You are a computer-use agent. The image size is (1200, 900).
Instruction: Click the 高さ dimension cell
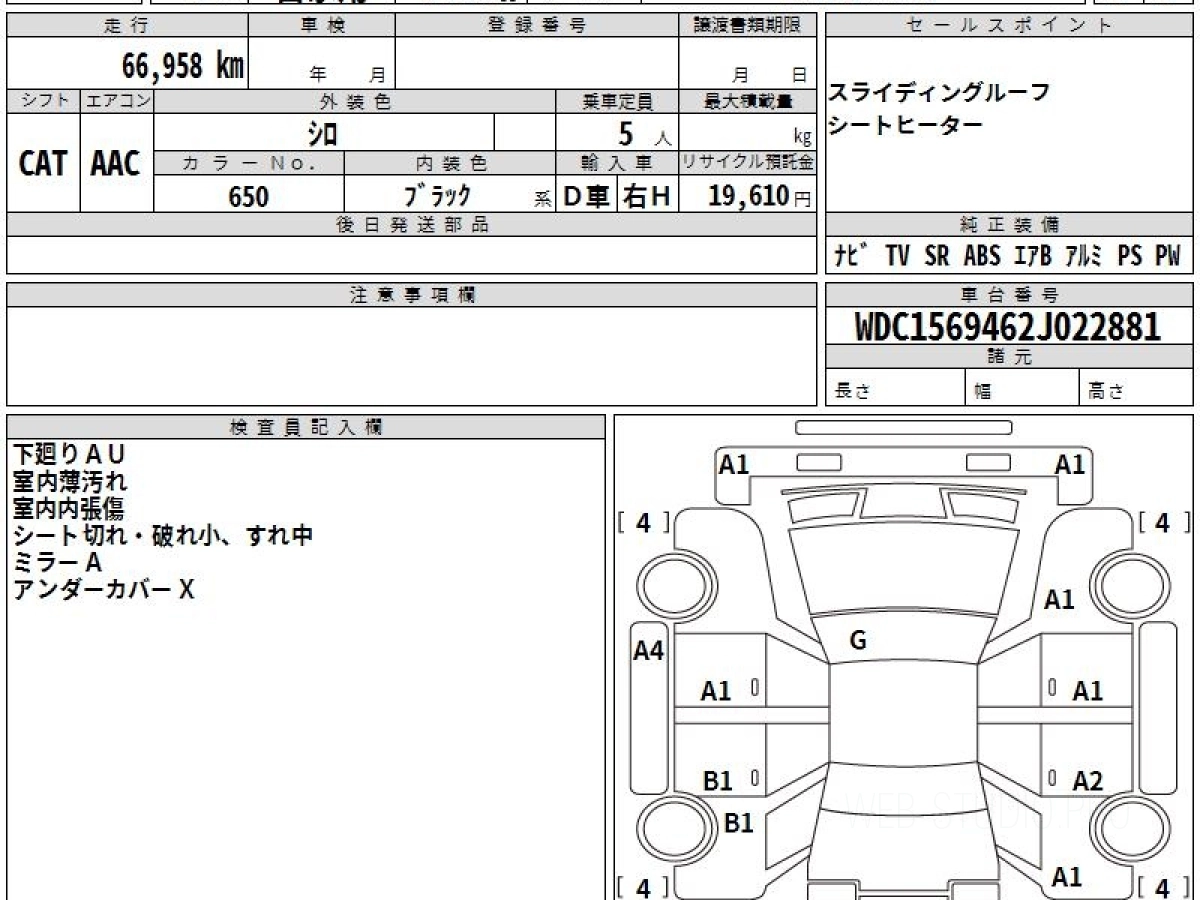(x=1136, y=388)
